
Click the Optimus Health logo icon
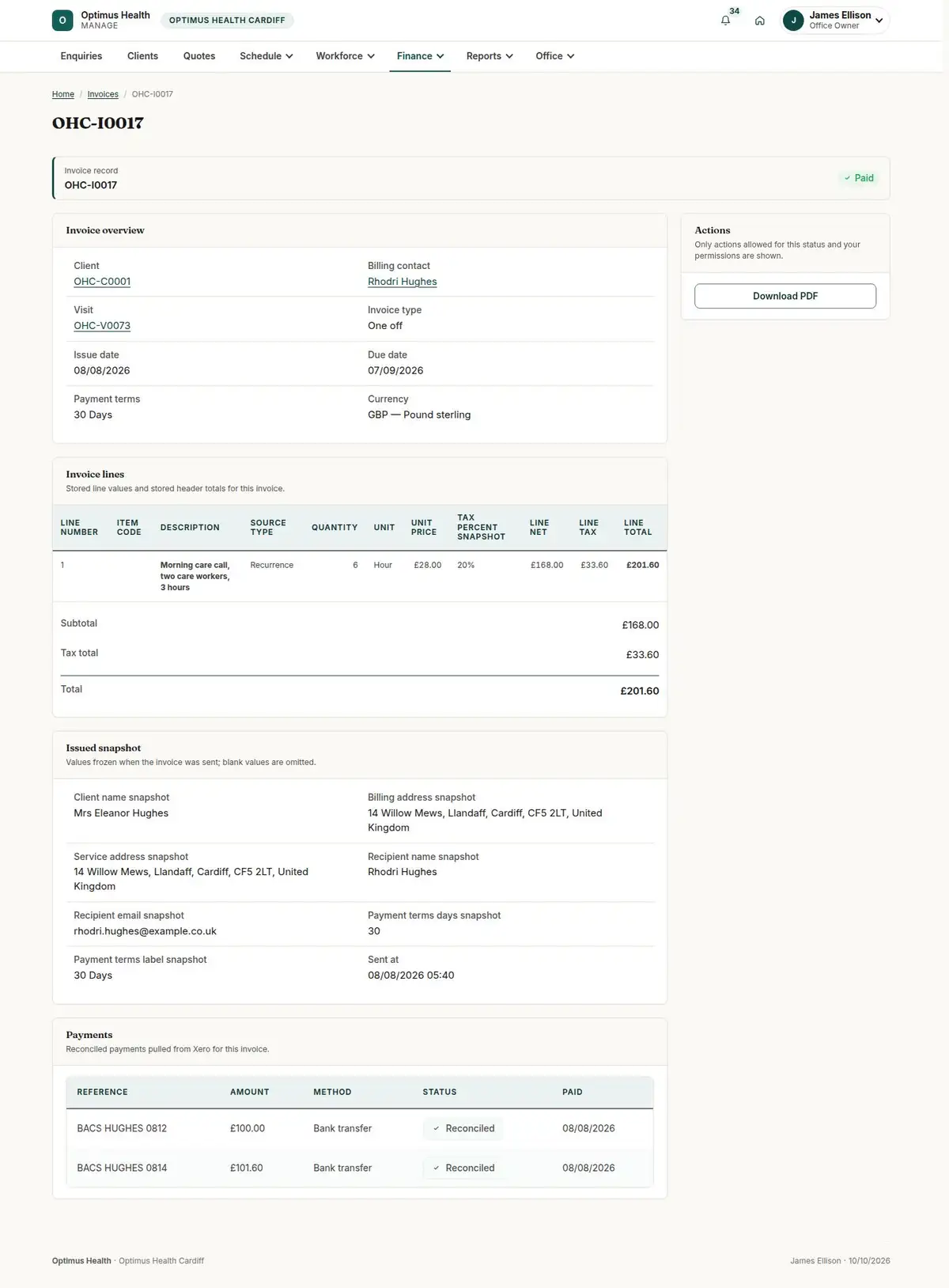point(62,21)
